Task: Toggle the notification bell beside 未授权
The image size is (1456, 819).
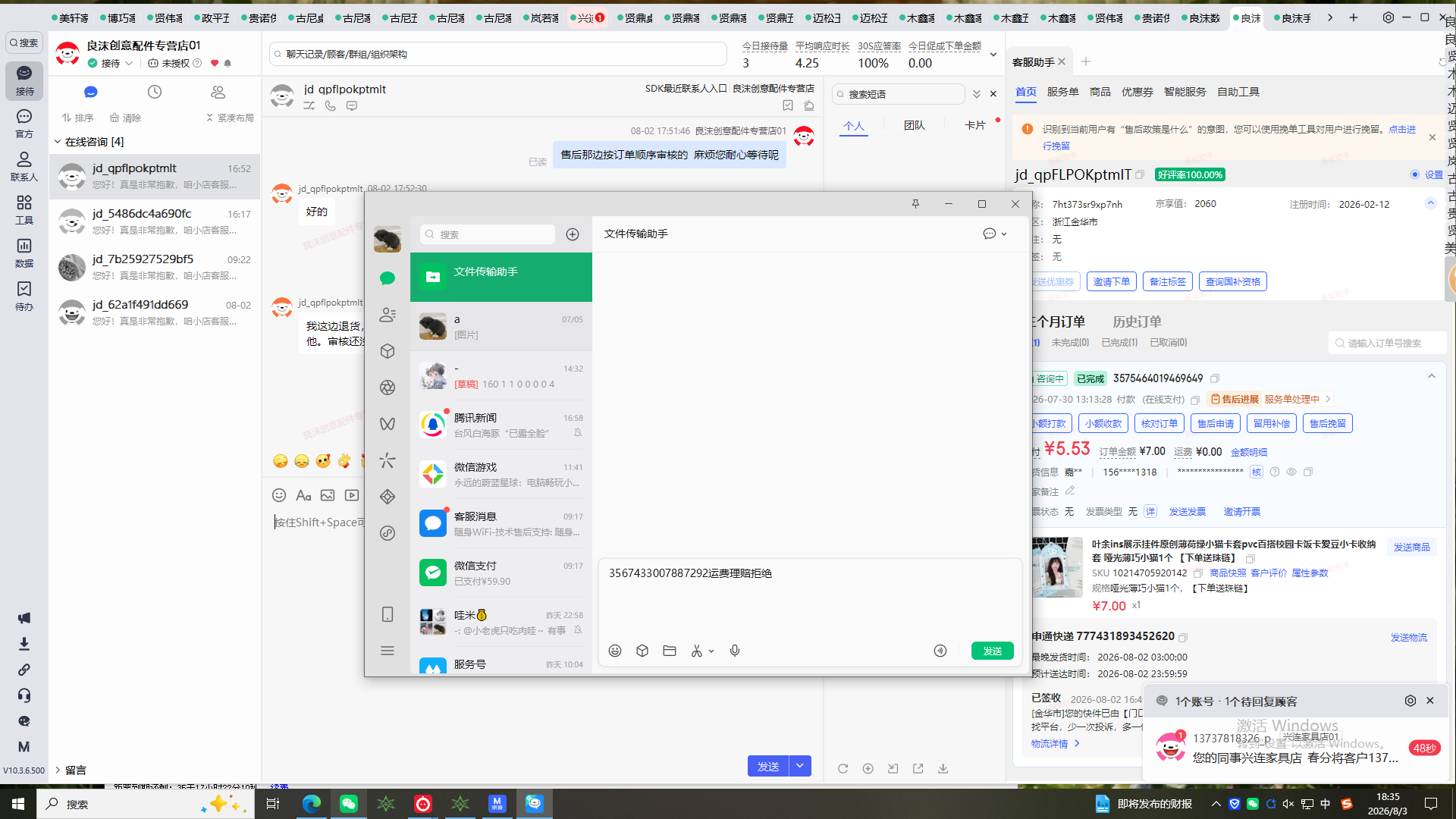Action: tap(227, 64)
